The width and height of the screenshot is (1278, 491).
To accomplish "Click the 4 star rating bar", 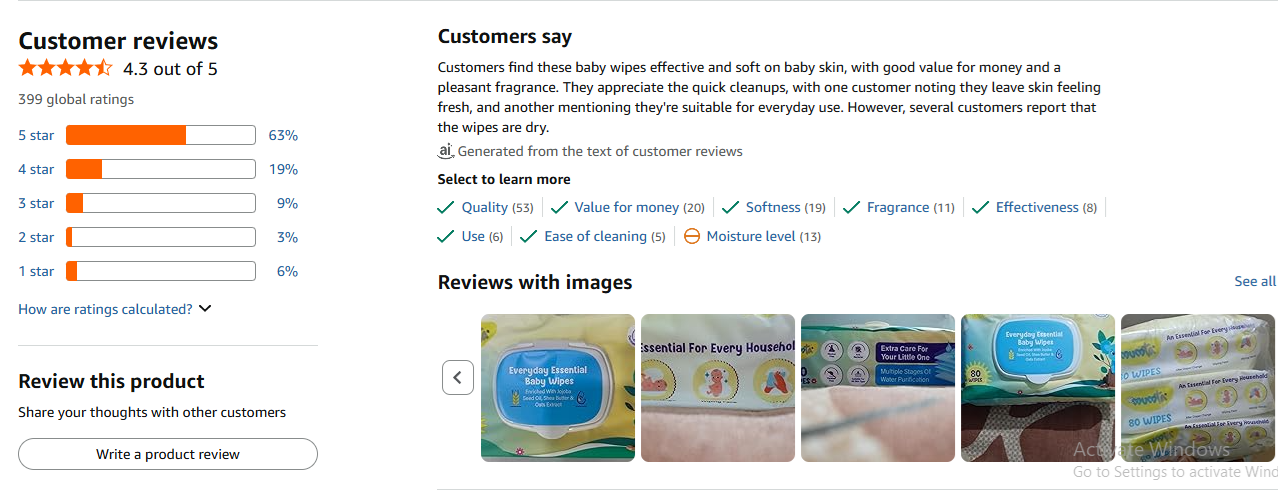I will 160,169.
